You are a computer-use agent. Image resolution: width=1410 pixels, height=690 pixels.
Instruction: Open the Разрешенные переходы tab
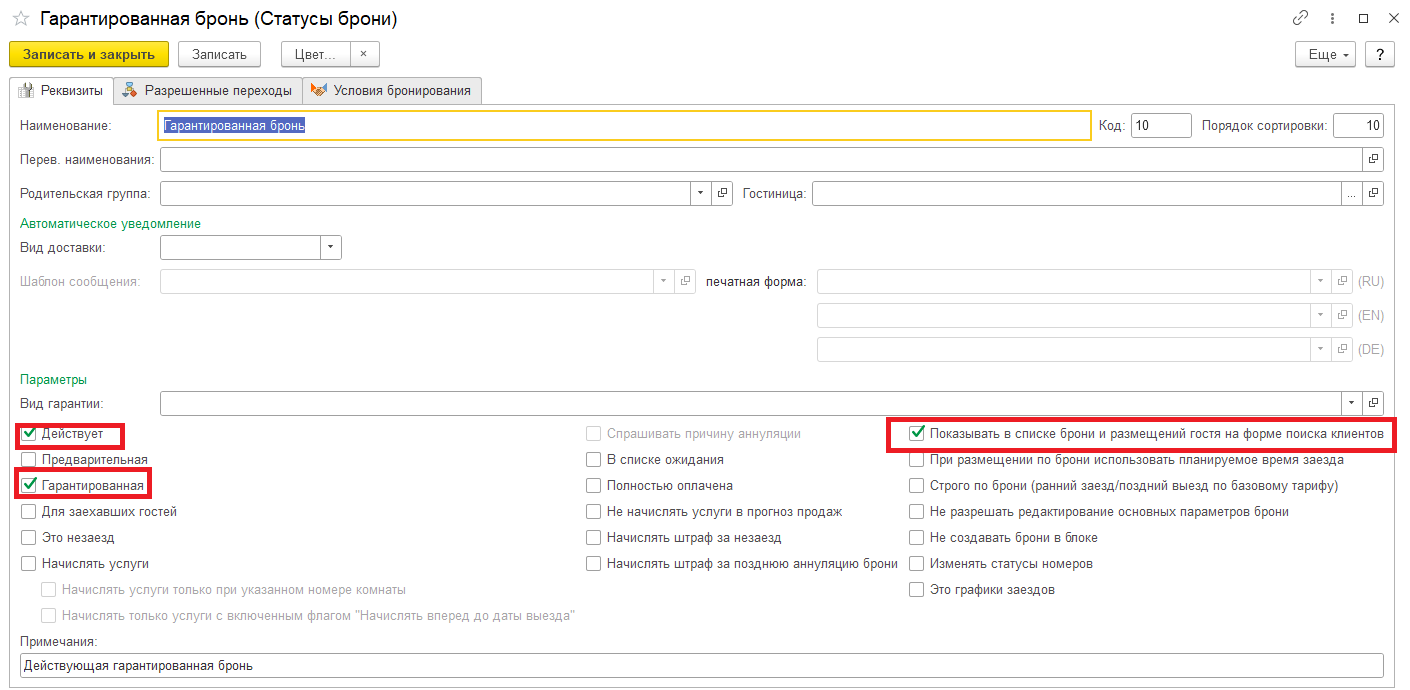click(x=208, y=90)
